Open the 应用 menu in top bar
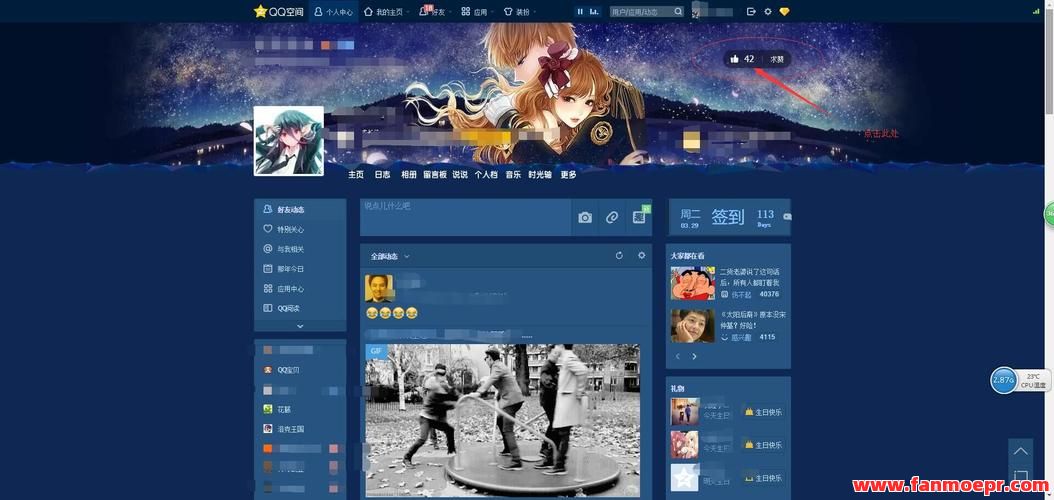Image resolution: width=1054 pixels, height=500 pixels. click(x=477, y=11)
